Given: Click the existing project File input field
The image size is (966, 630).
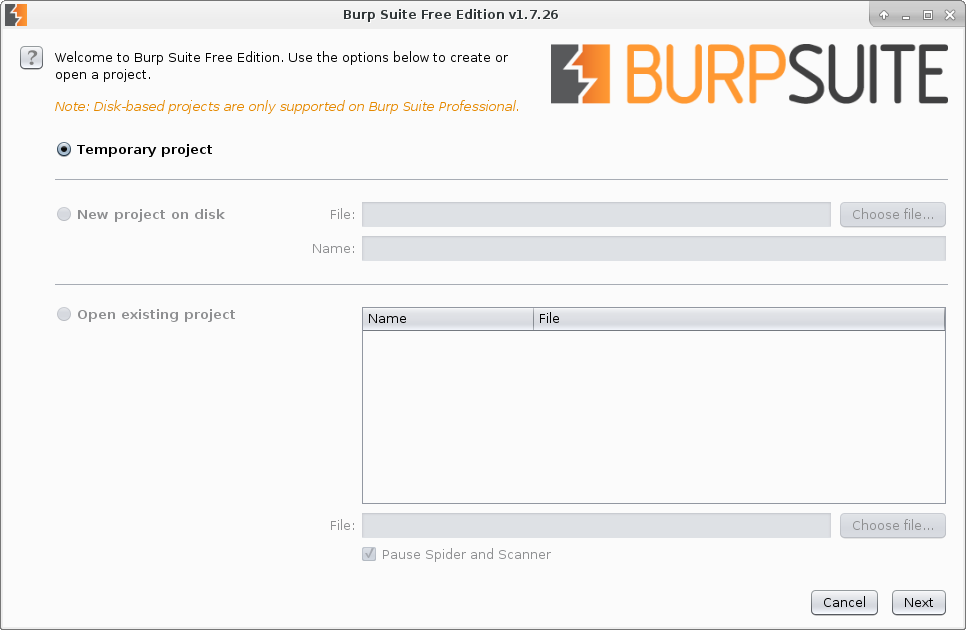Looking at the screenshot, I should point(596,525).
